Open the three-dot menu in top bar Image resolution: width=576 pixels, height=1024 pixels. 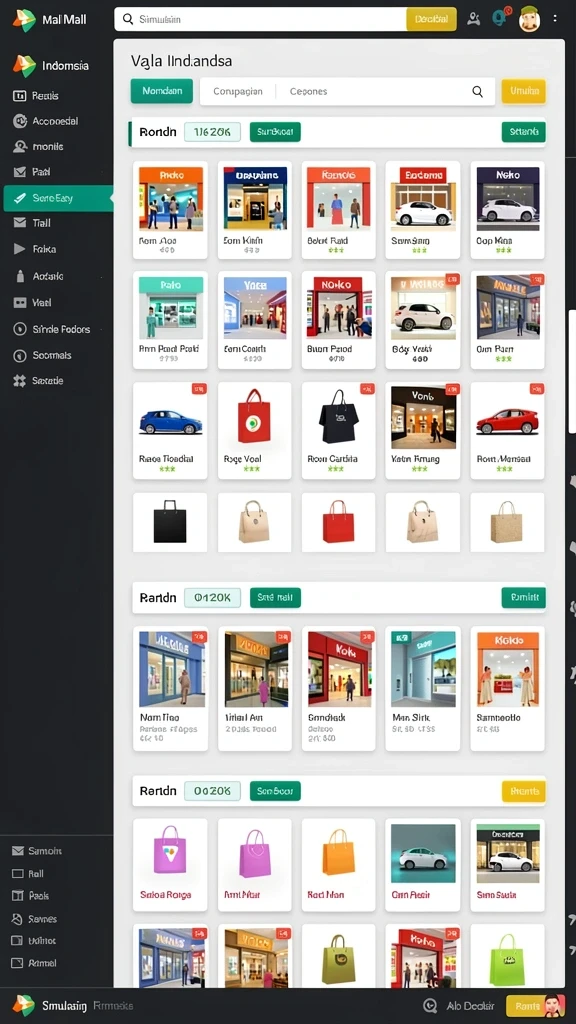[555, 19]
